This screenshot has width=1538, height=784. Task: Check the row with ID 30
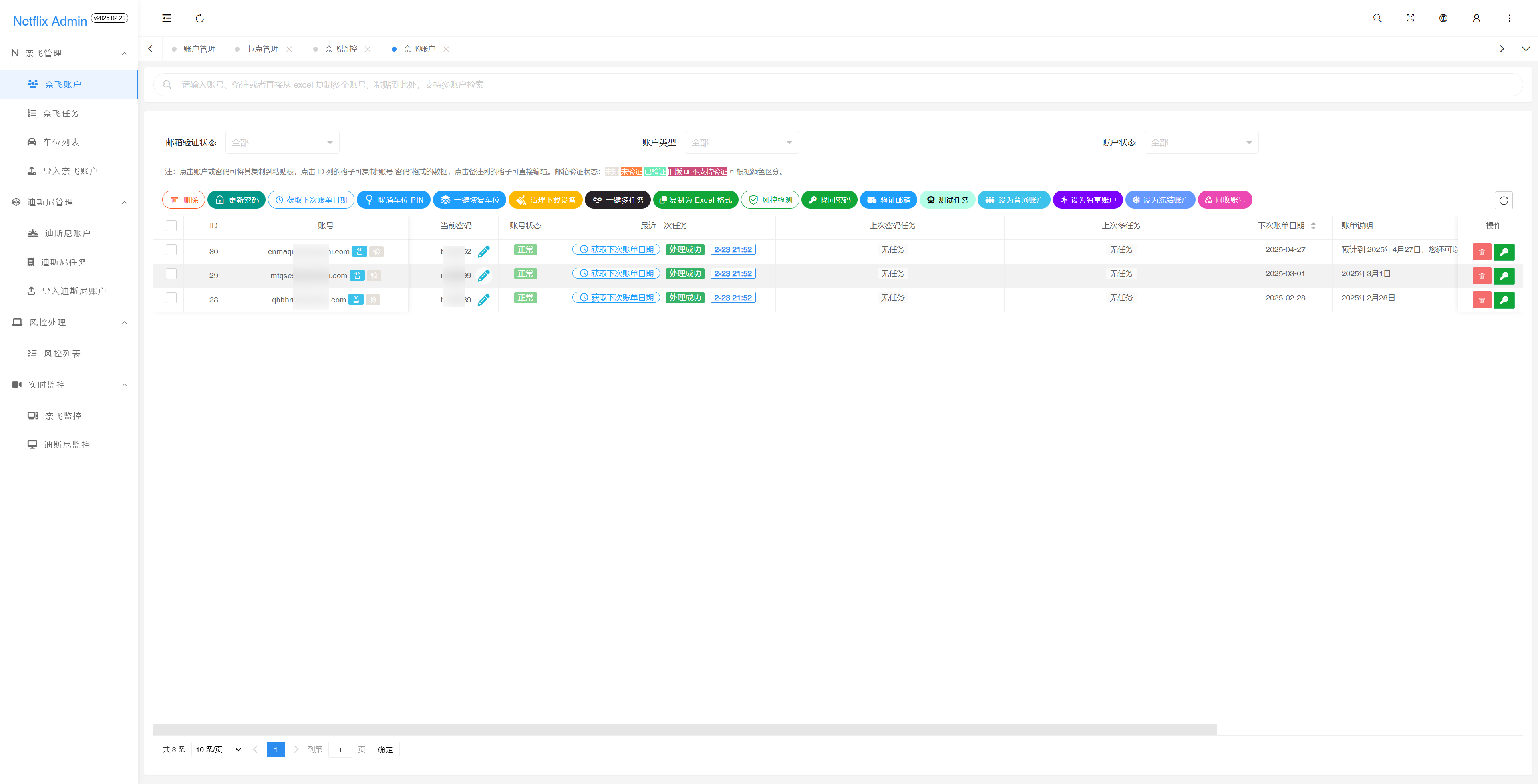(171, 249)
